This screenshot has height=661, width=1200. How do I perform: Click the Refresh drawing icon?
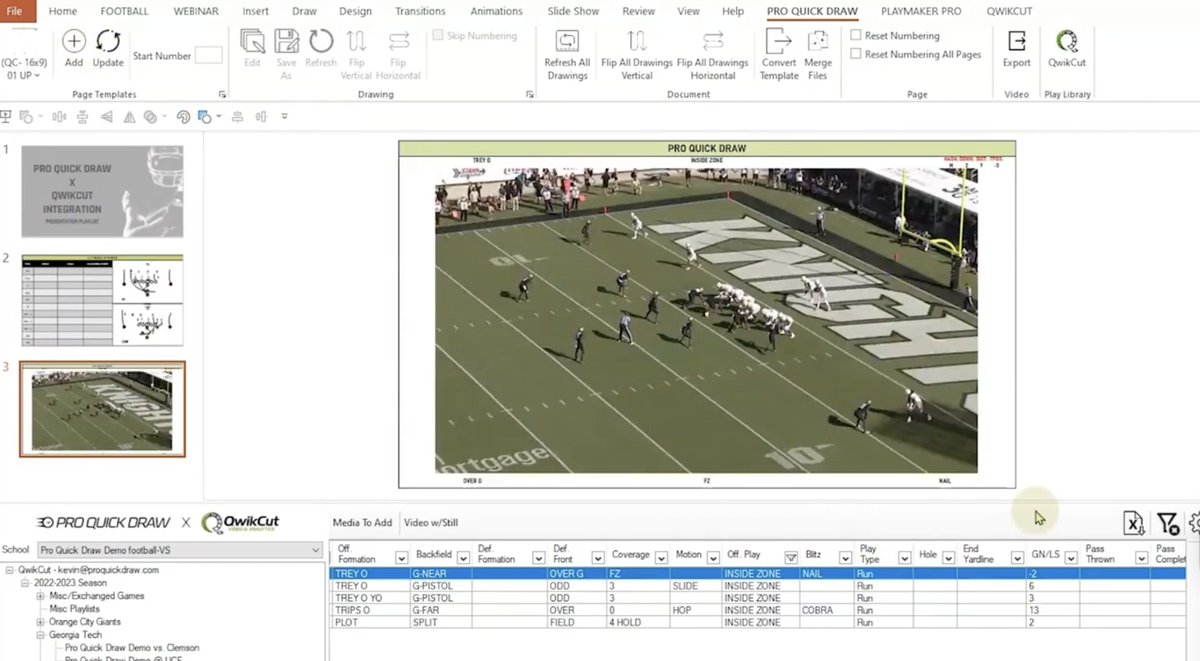321,41
